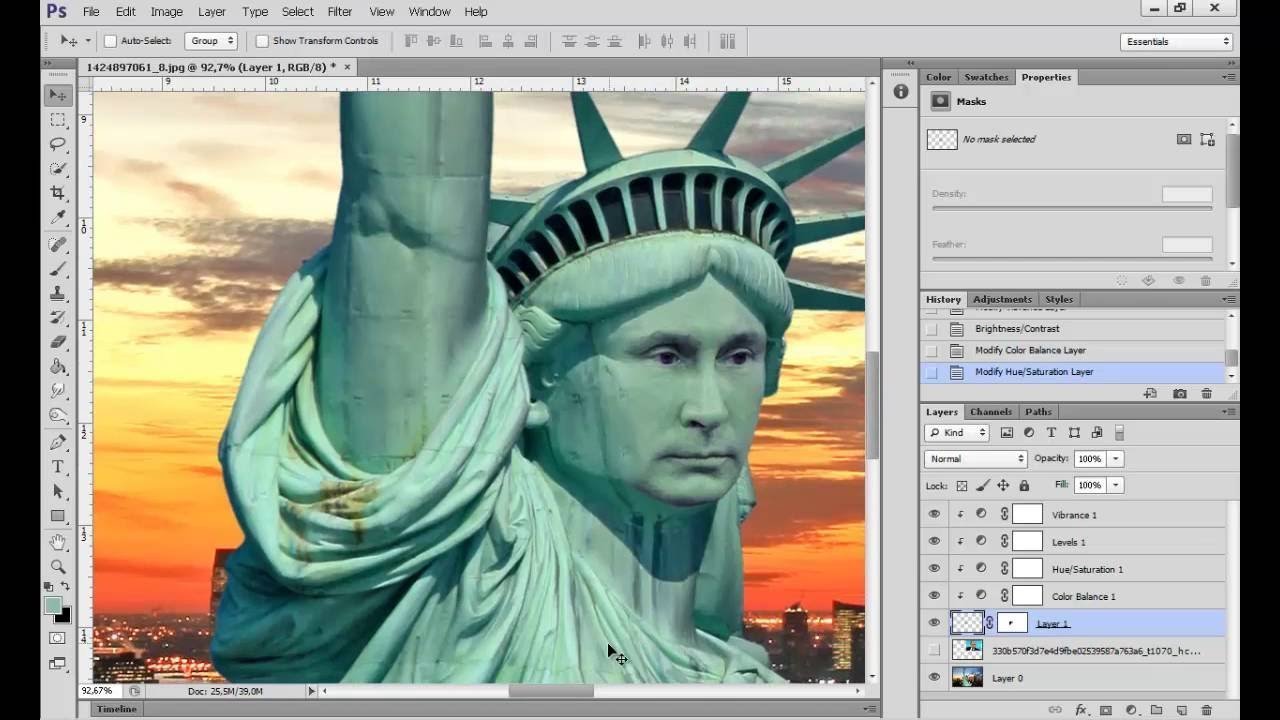Screen dimensions: 1280x720
Task: Hide the Vibrance 1 layer
Action: (x=934, y=515)
